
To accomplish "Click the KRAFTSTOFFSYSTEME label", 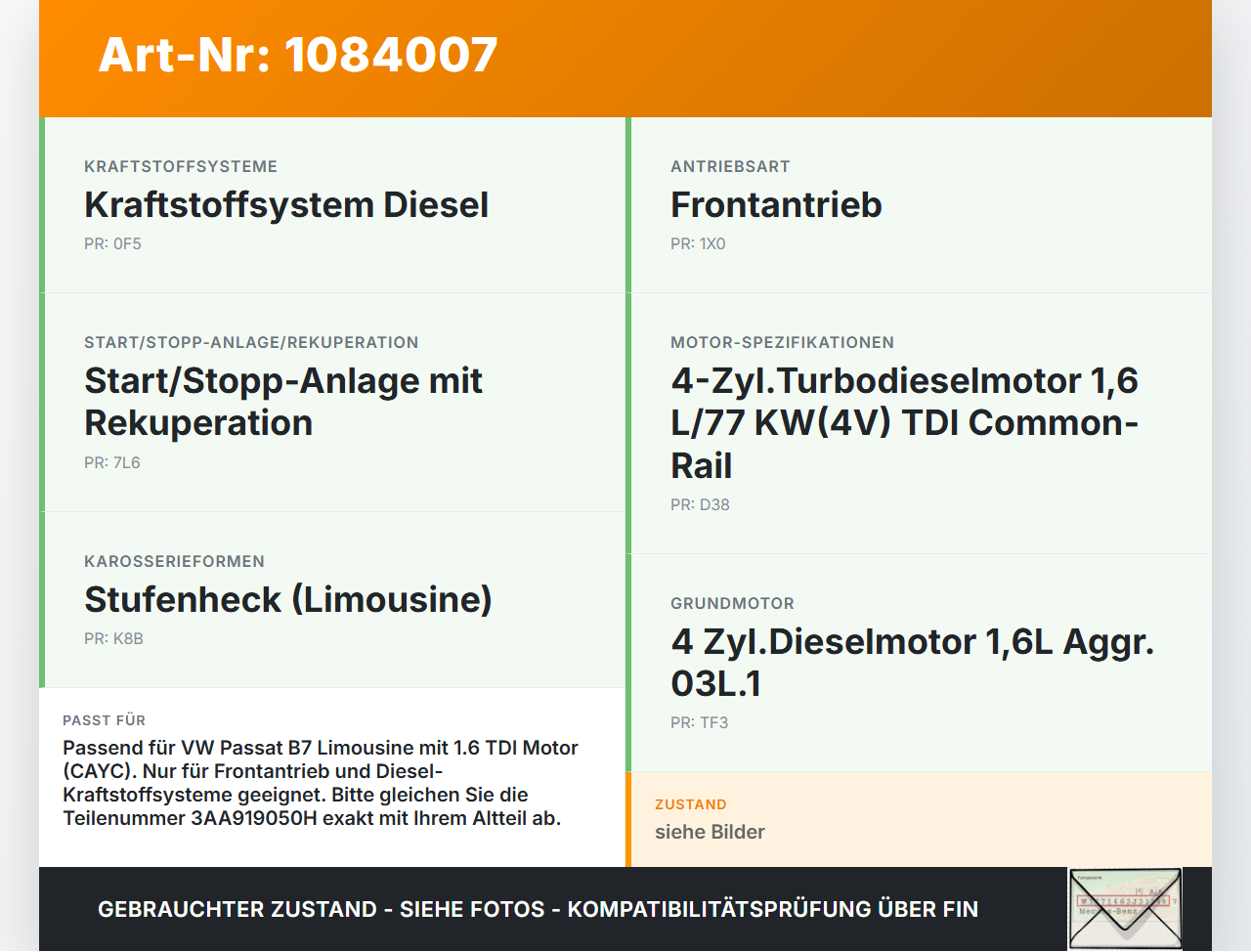I will coord(181,166).
